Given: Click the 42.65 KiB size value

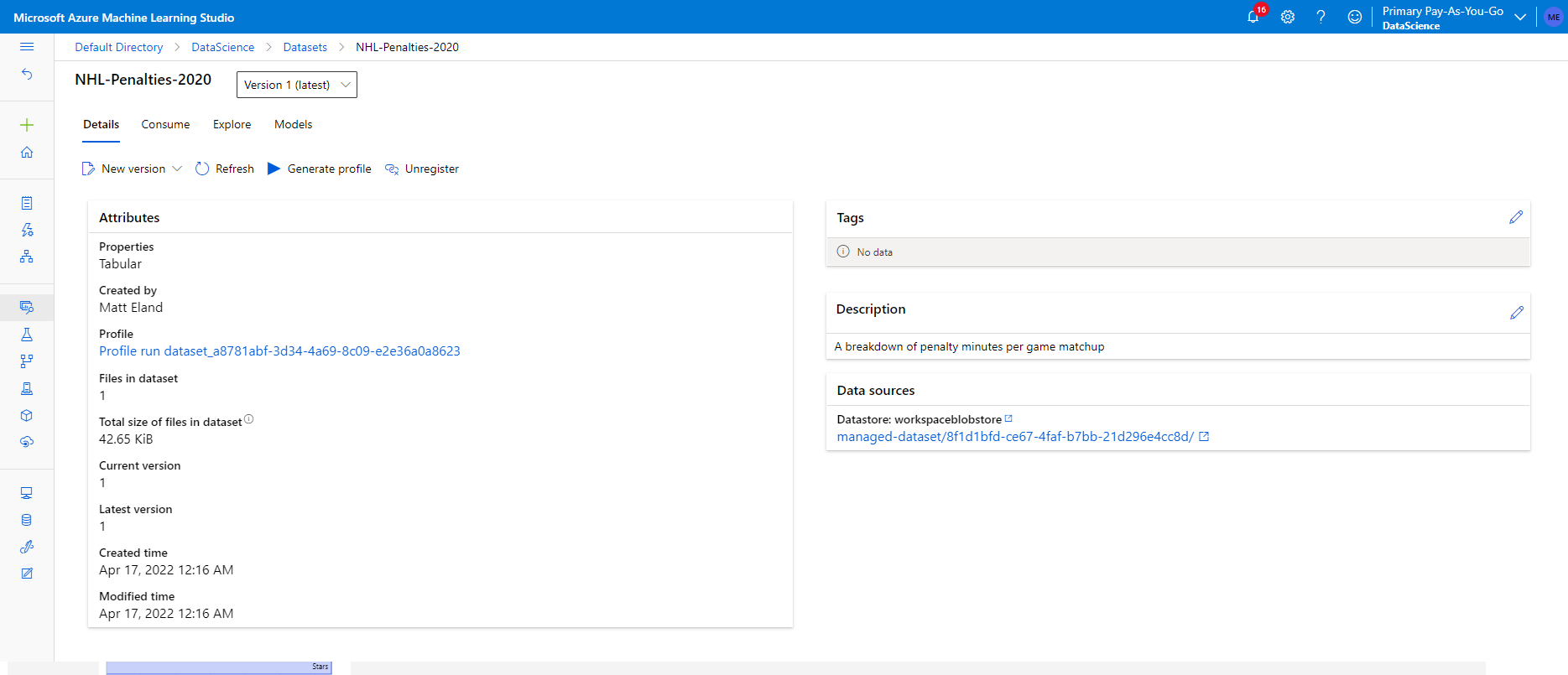Looking at the screenshot, I should coord(126,439).
